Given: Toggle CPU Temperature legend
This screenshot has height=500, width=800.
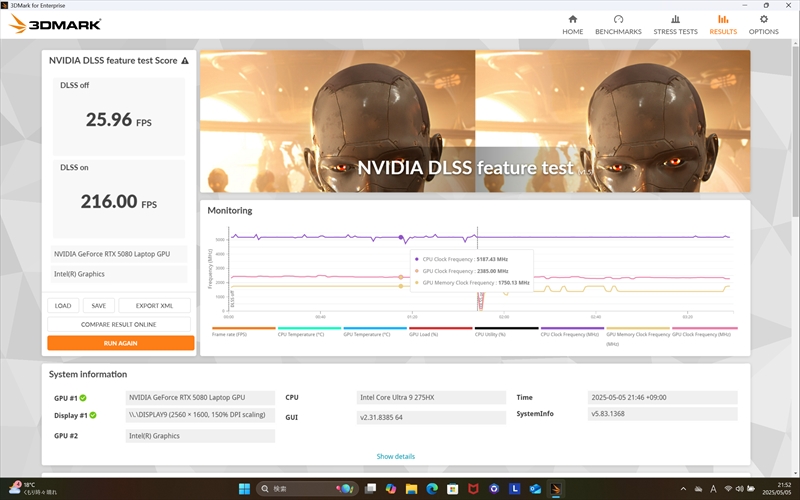Looking at the screenshot, I should 309,332.
